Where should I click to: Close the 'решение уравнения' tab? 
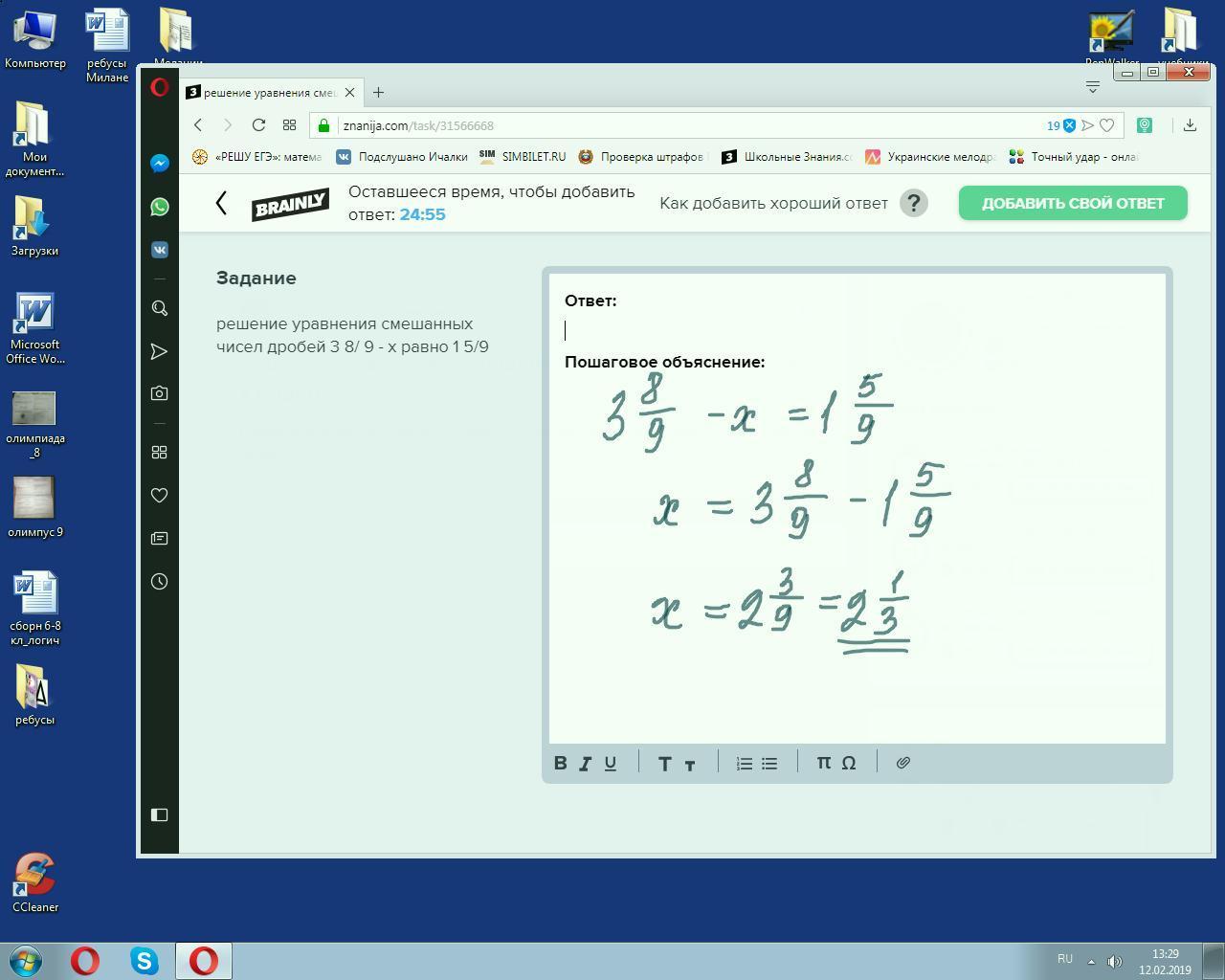(x=350, y=93)
